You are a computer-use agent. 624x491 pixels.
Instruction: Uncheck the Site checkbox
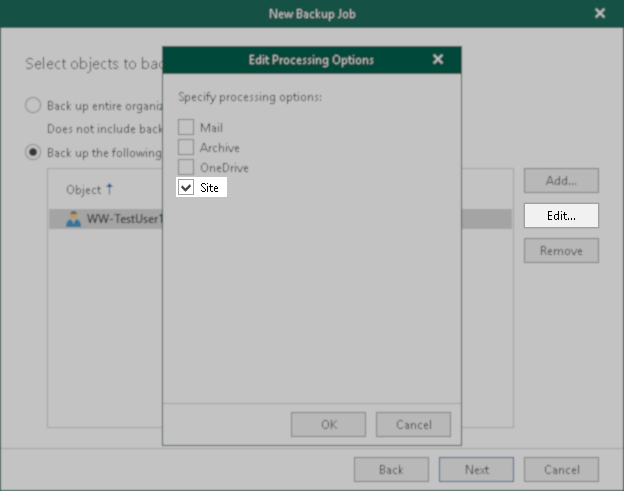pos(186,187)
